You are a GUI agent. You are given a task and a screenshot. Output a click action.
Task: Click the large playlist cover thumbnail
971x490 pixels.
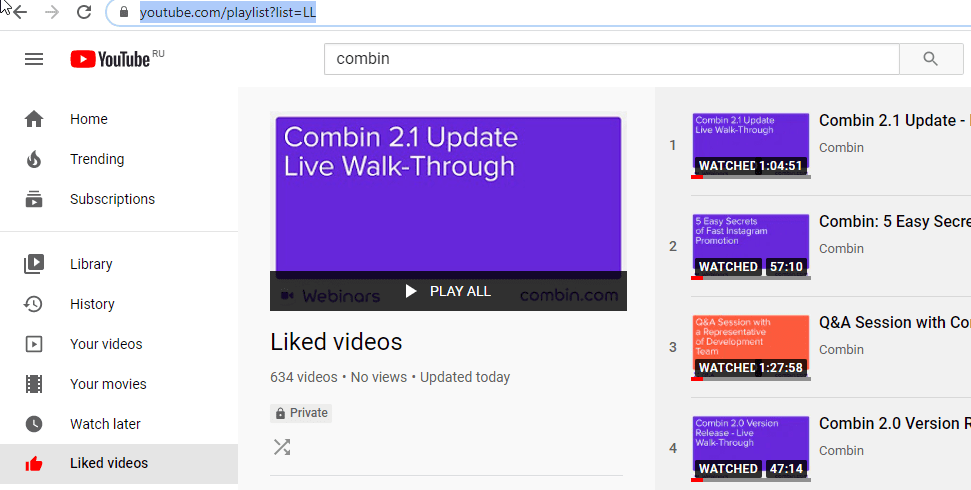448,211
